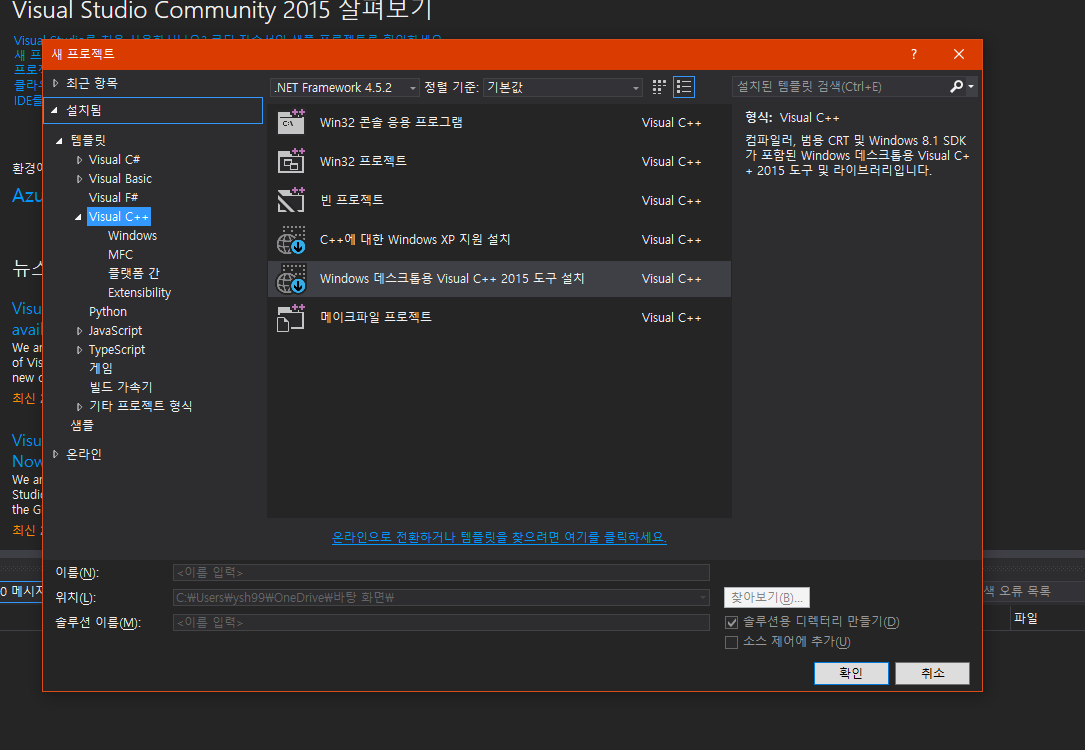Expand the TypeScript tree node
Image resolution: width=1085 pixels, height=750 pixels.
(x=79, y=350)
